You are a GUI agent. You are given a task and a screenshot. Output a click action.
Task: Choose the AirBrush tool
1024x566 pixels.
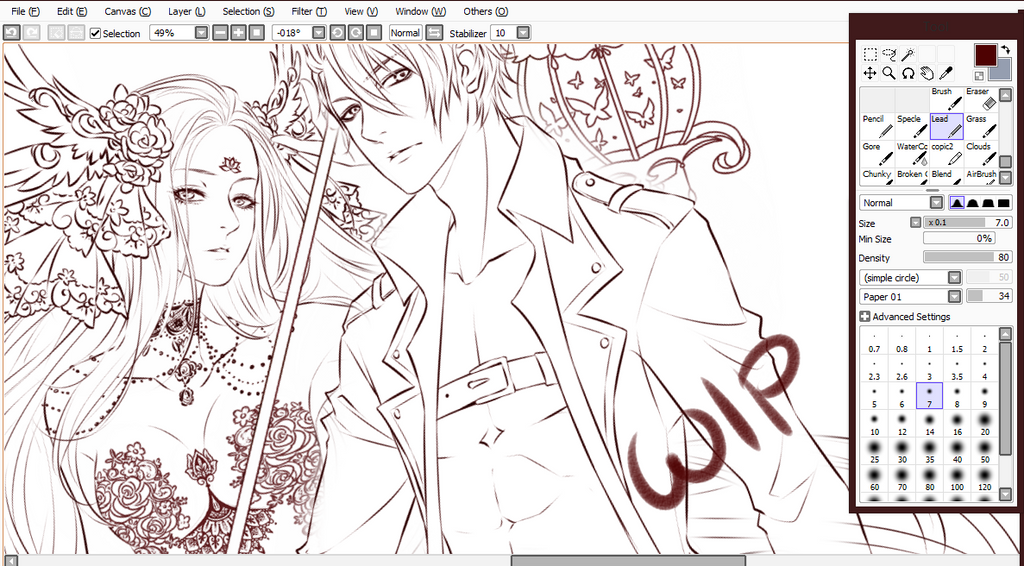point(981,177)
